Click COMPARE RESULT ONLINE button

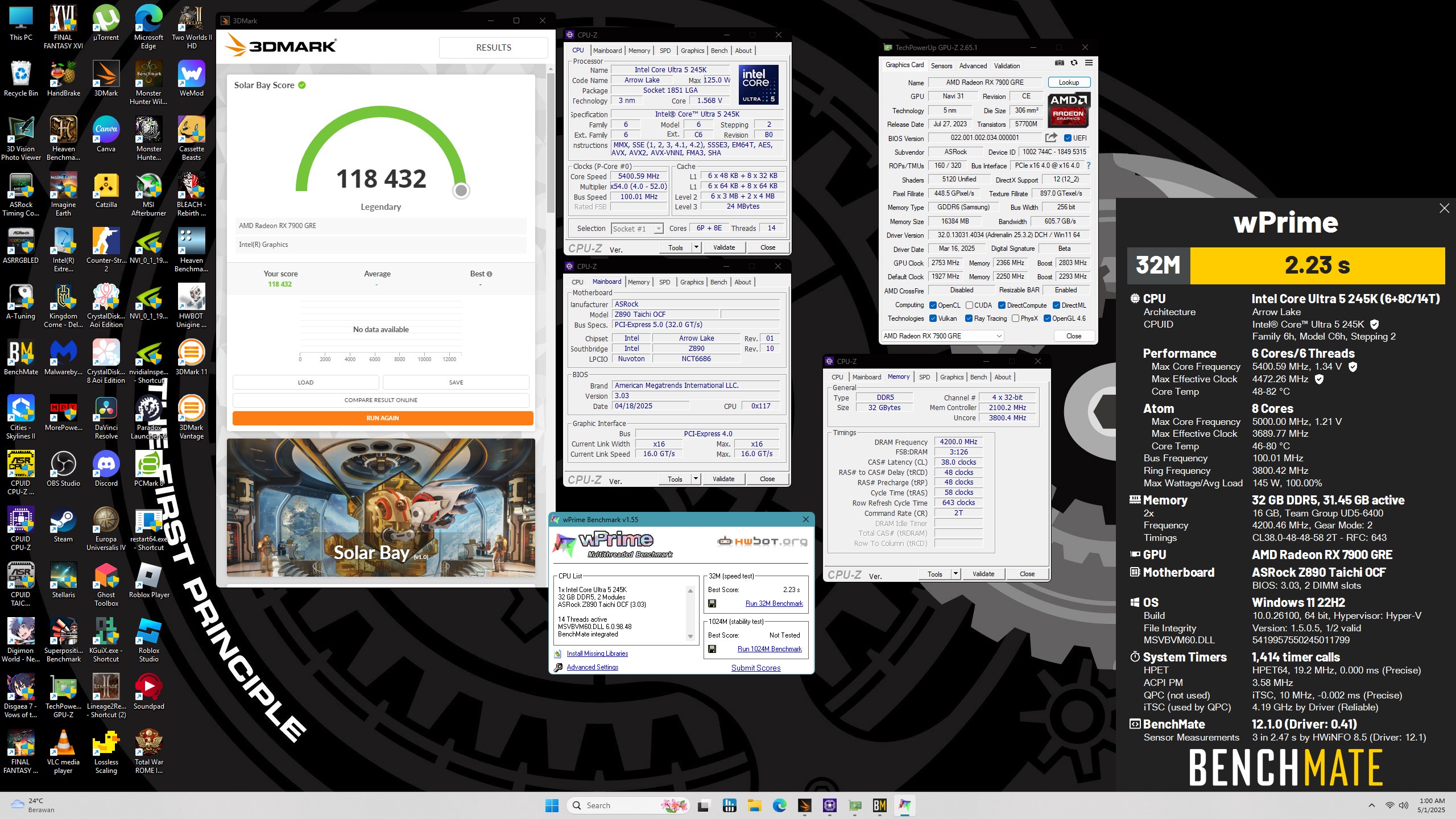click(380, 400)
